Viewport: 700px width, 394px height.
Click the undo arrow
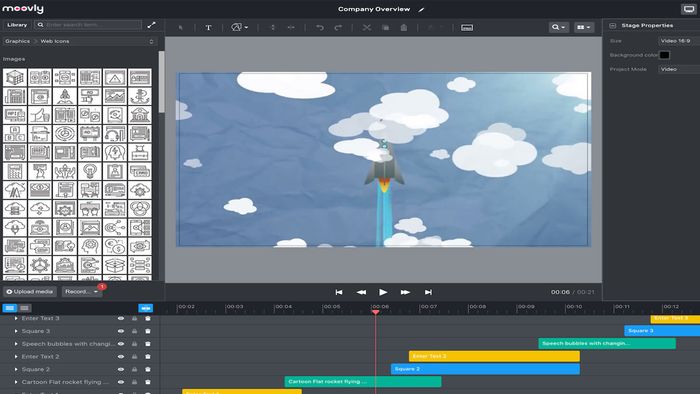pyautogui.click(x=320, y=28)
